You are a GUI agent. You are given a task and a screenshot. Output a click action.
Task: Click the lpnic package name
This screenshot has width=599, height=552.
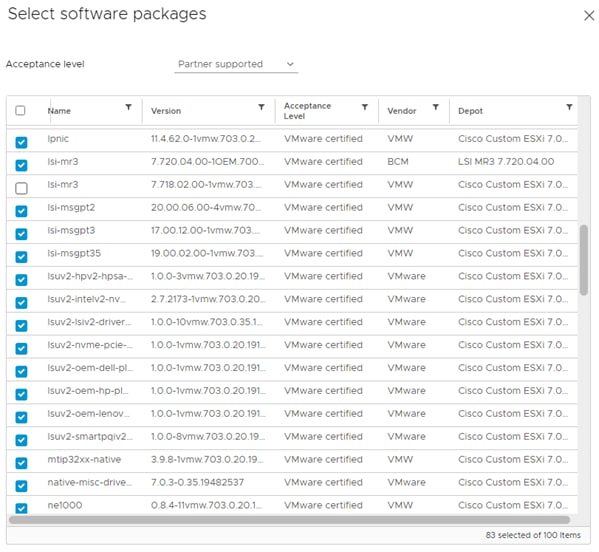58,139
